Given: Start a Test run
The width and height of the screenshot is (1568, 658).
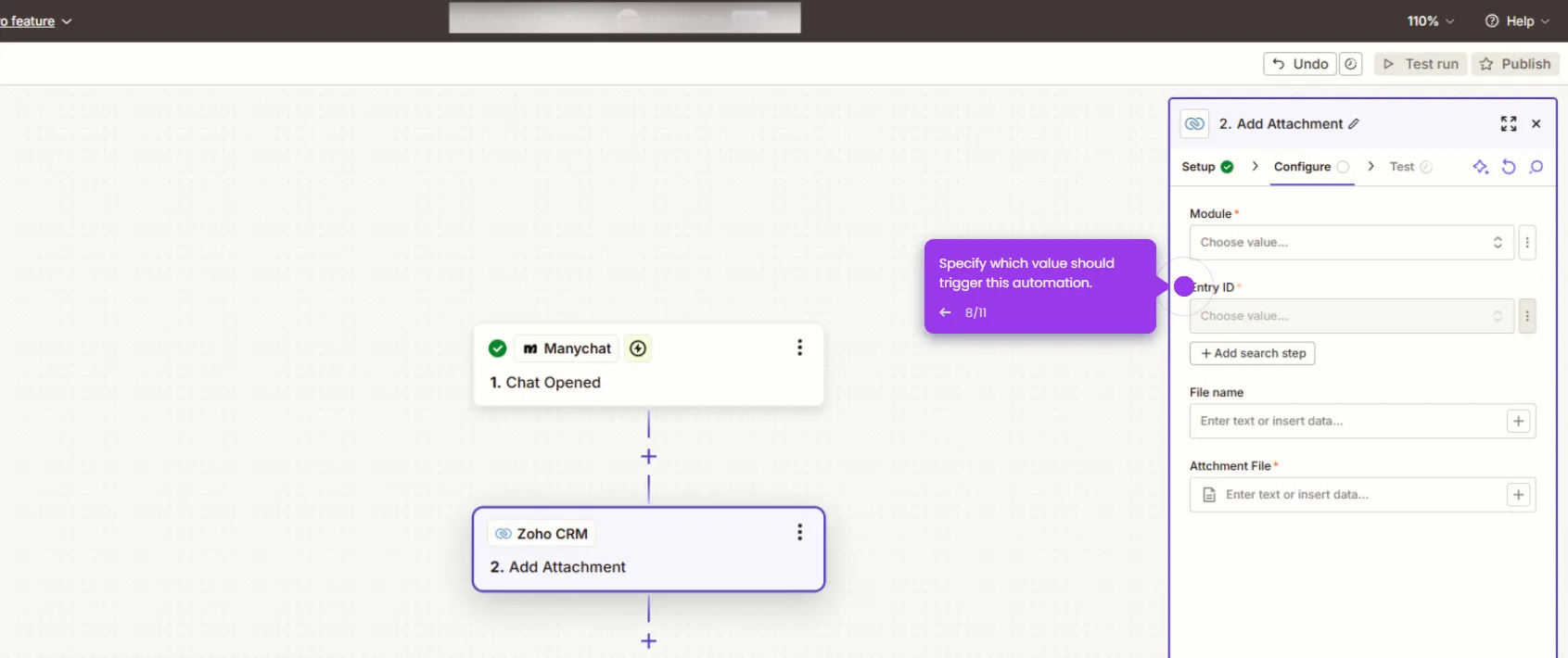Looking at the screenshot, I should [1421, 64].
